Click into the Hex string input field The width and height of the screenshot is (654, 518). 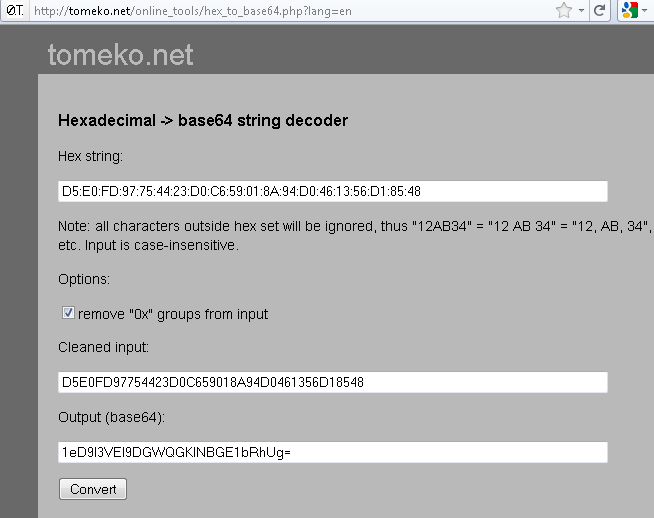point(333,191)
